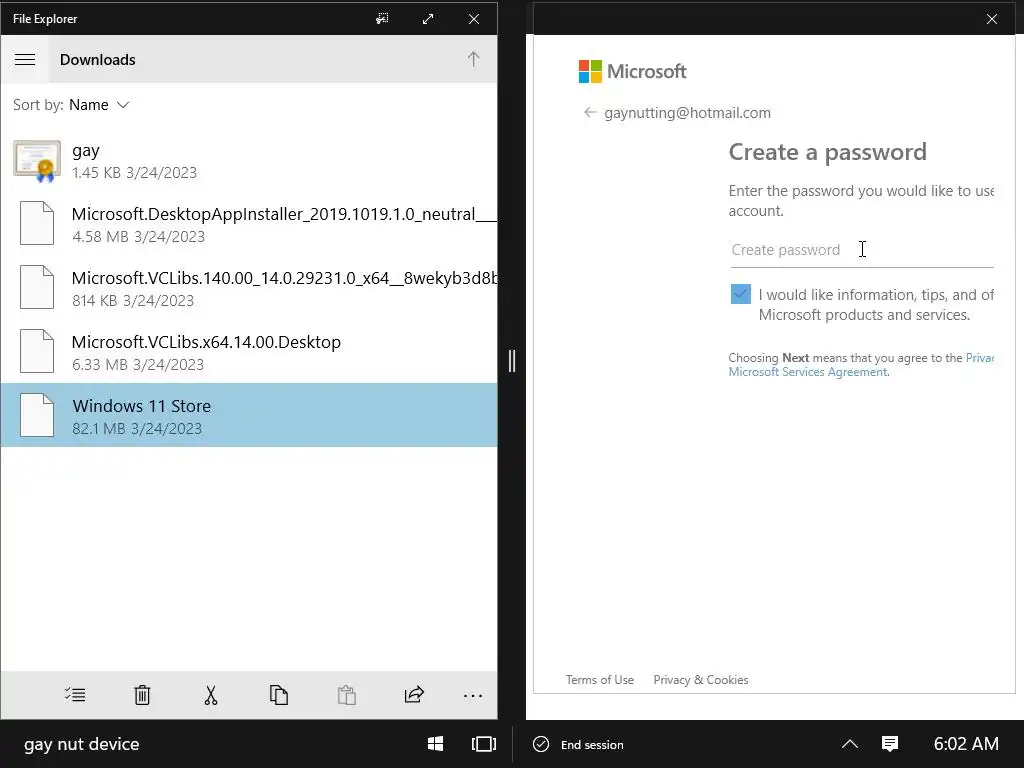The height and width of the screenshot is (768, 1024).
Task: Go back using arrow beside gaynutting@hotmail.com
Action: click(590, 112)
